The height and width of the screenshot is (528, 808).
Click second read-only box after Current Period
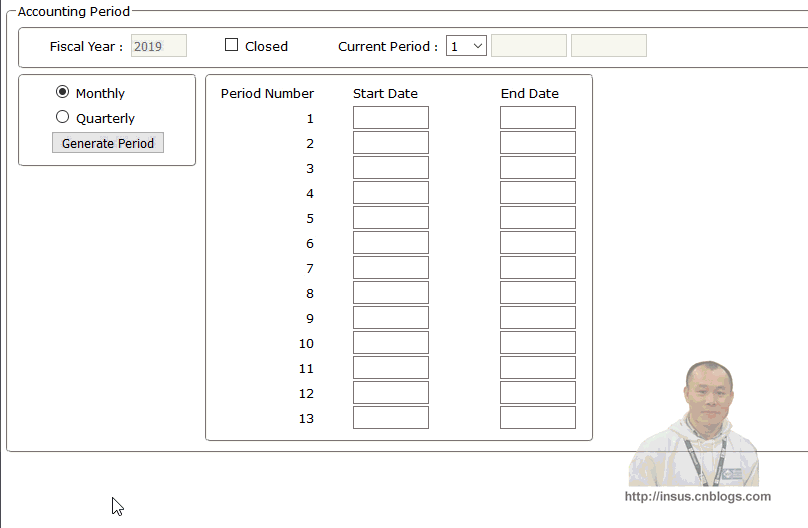click(608, 46)
